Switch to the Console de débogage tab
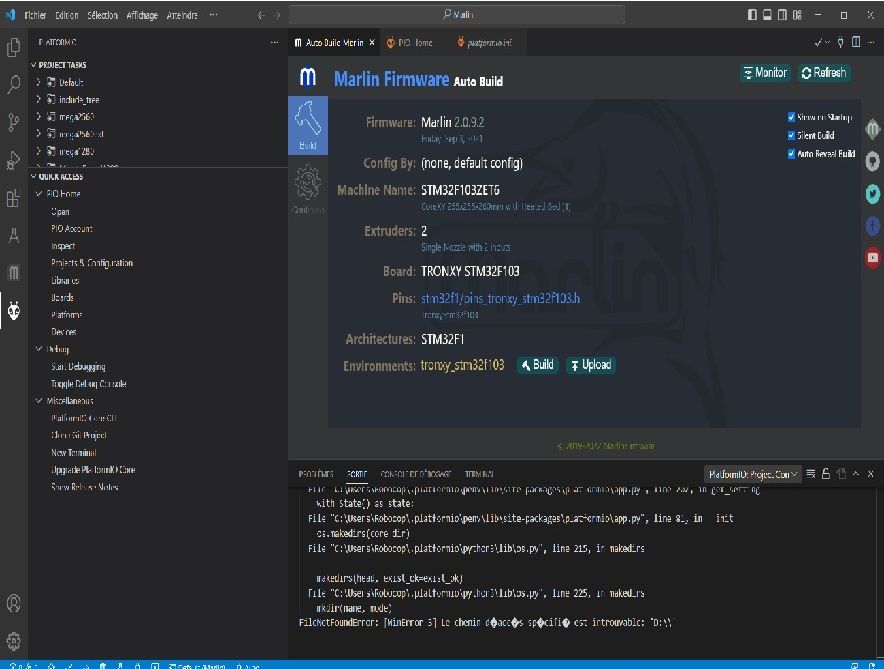Screen dimensions: 884x669 point(416,474)
